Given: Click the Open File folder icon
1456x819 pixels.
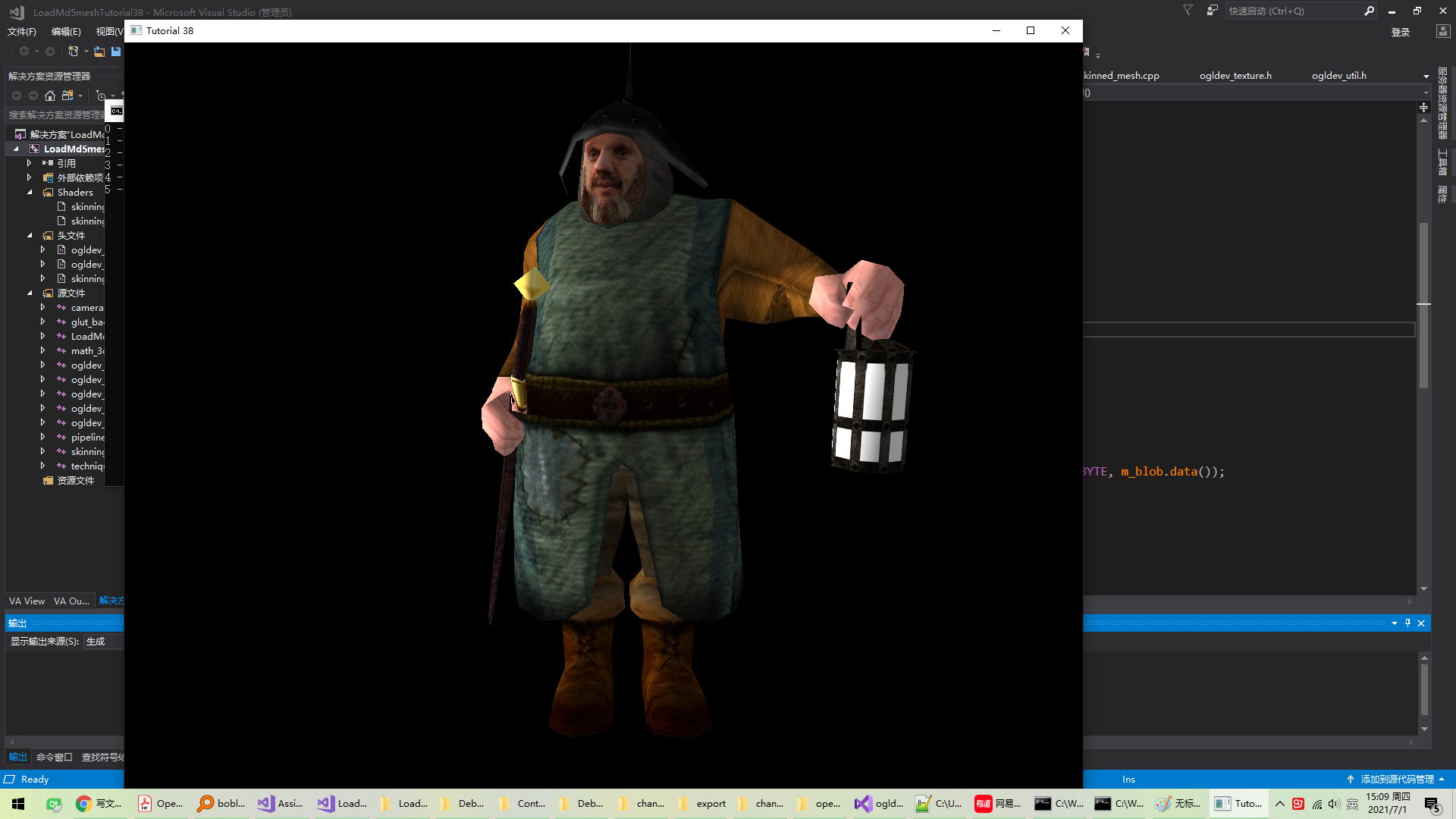Looking at the screenshot, I should pyautogui.click(x=99, y=52).
